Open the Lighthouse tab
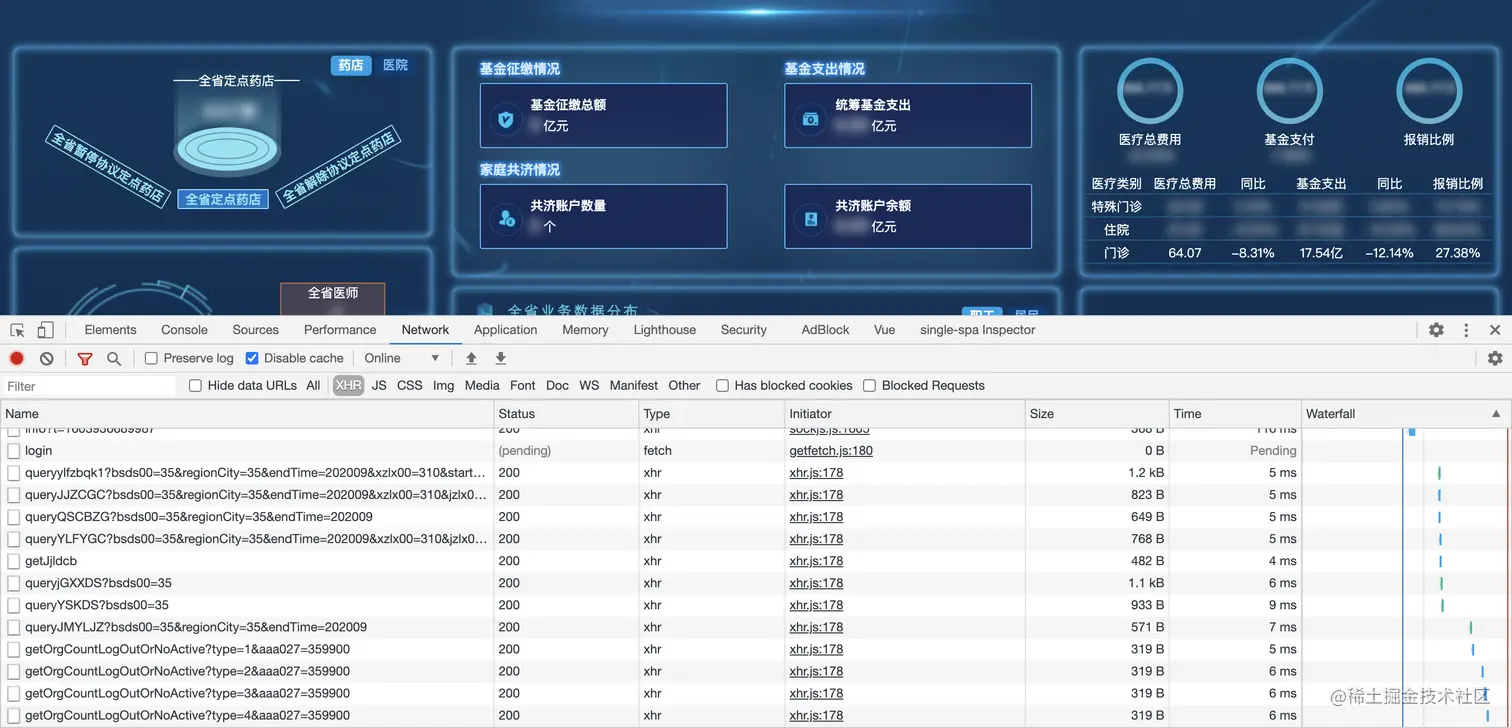 [665, 330]
